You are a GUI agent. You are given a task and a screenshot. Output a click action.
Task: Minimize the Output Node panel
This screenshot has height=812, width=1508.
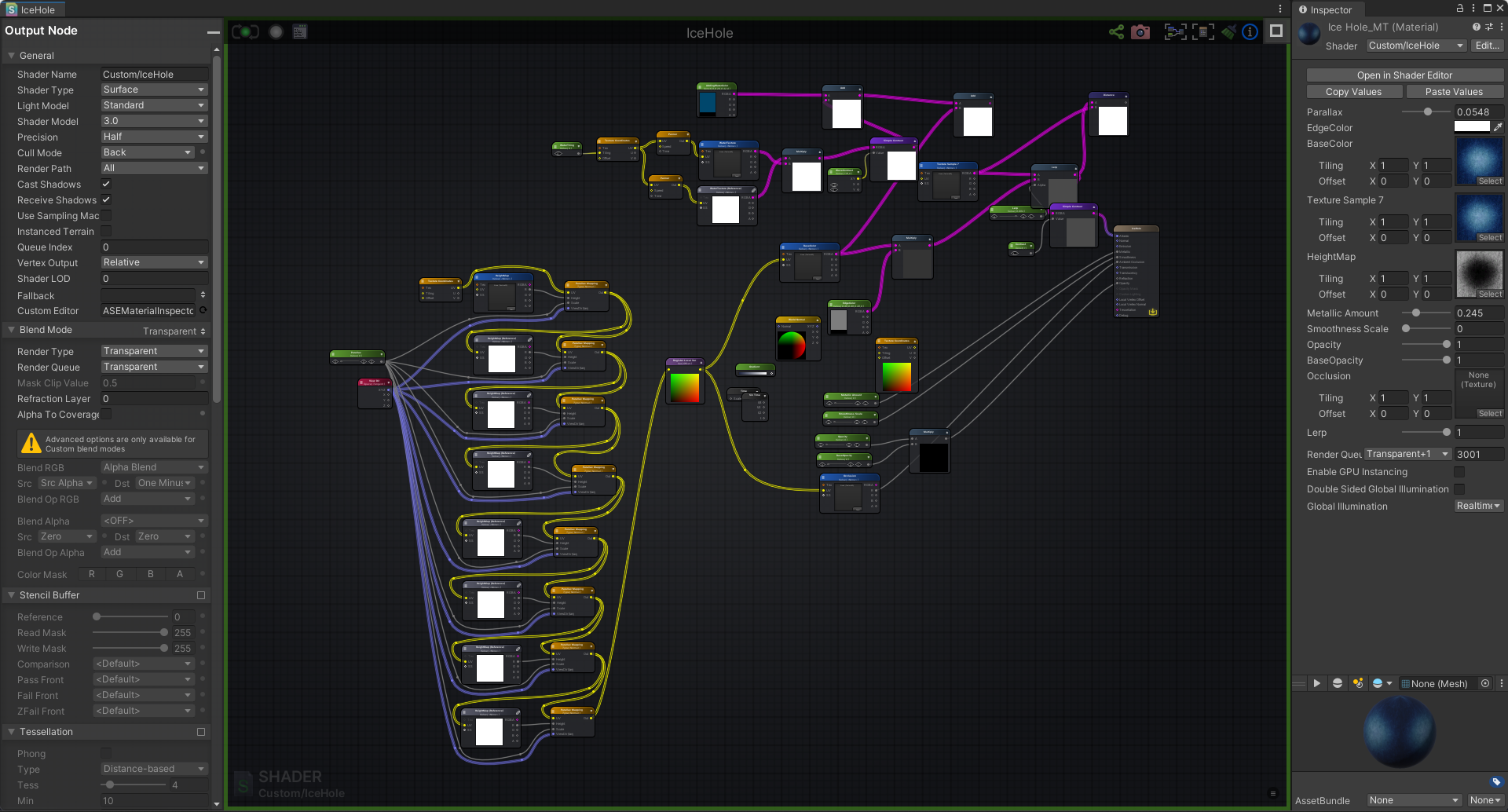click(x=213, y=32)
